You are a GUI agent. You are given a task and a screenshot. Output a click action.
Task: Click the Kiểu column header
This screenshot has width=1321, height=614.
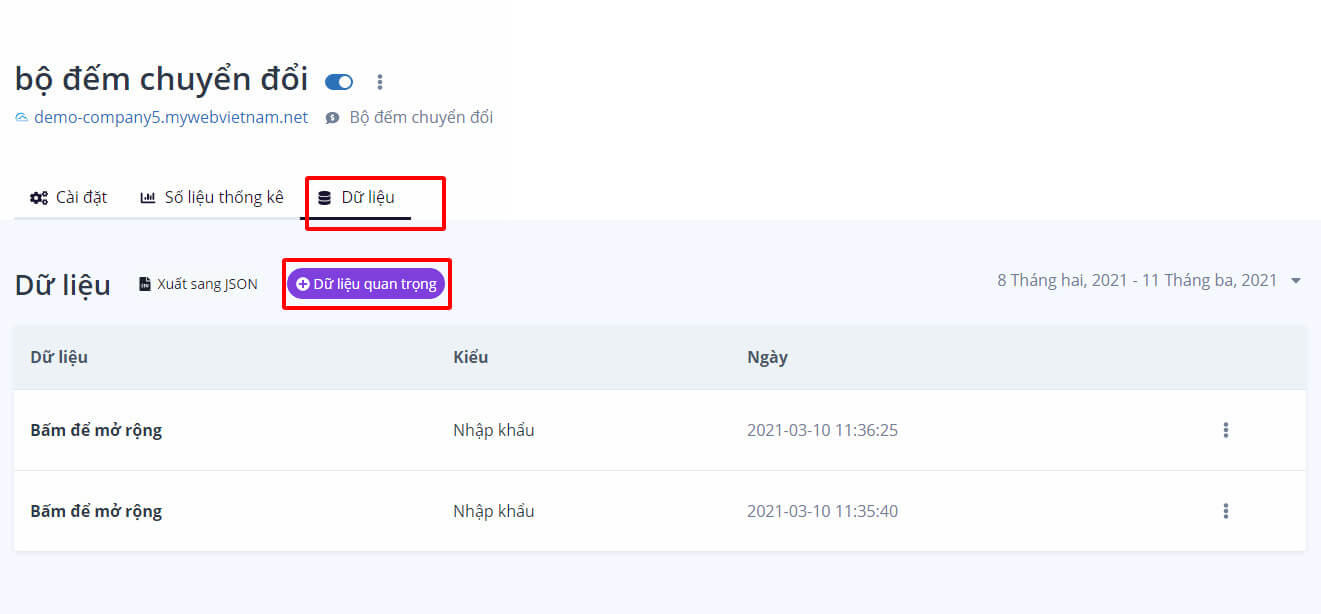click(x=470, y=357)
